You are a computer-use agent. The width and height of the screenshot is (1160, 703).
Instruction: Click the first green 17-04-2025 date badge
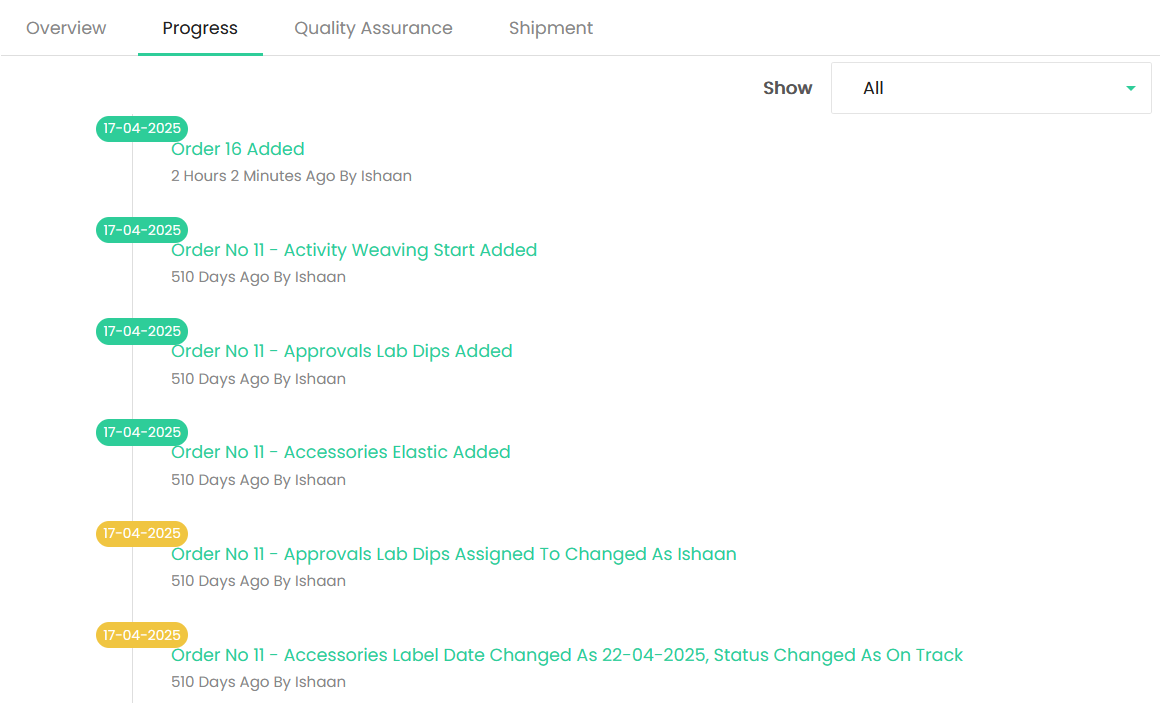point(142,129)
